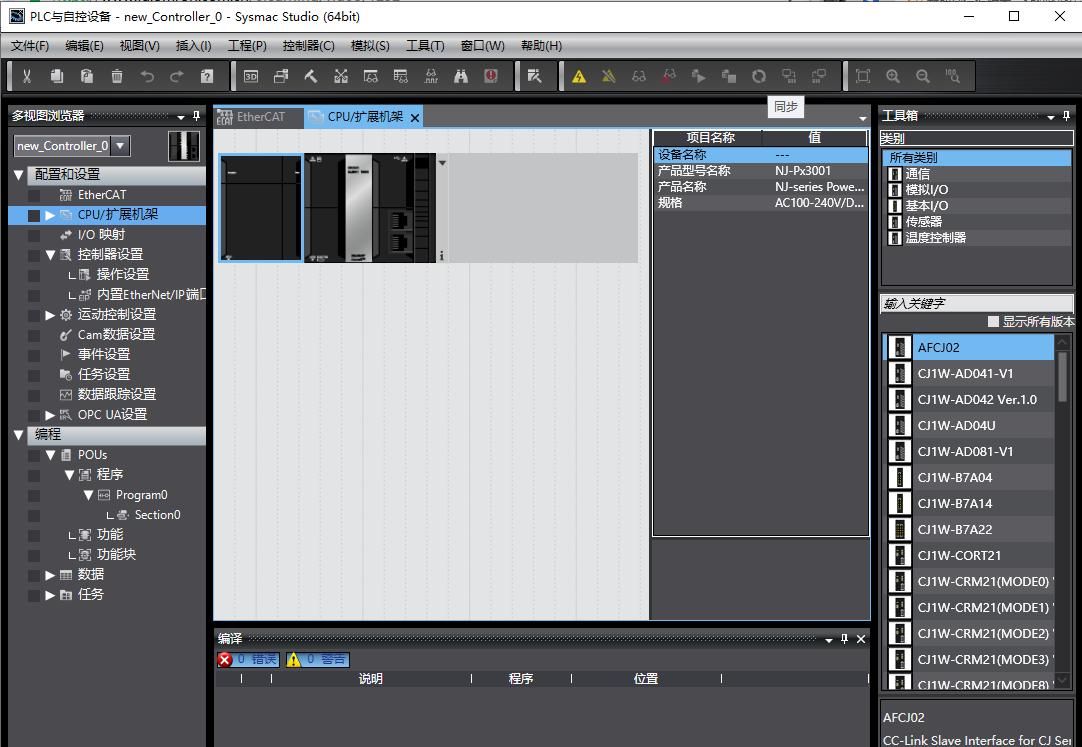
Task: Expand the 运动控制设置 tree node
Action: (x=51, y=315)
